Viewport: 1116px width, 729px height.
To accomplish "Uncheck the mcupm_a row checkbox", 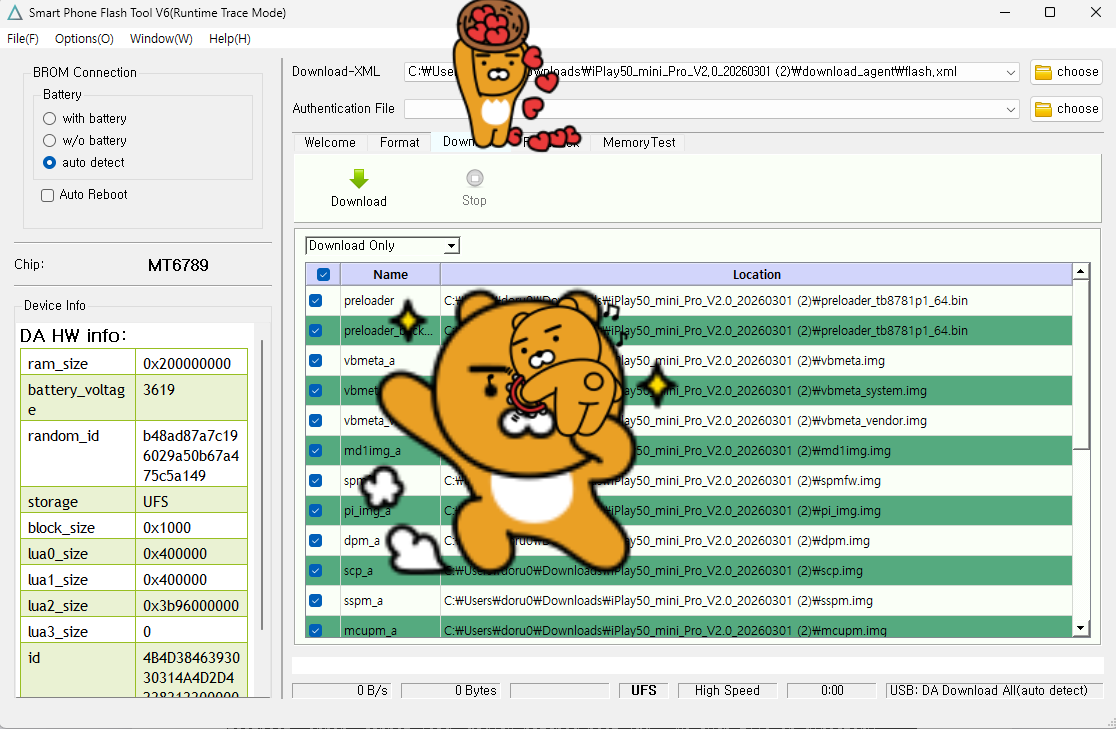I will (x=316, y=630).
